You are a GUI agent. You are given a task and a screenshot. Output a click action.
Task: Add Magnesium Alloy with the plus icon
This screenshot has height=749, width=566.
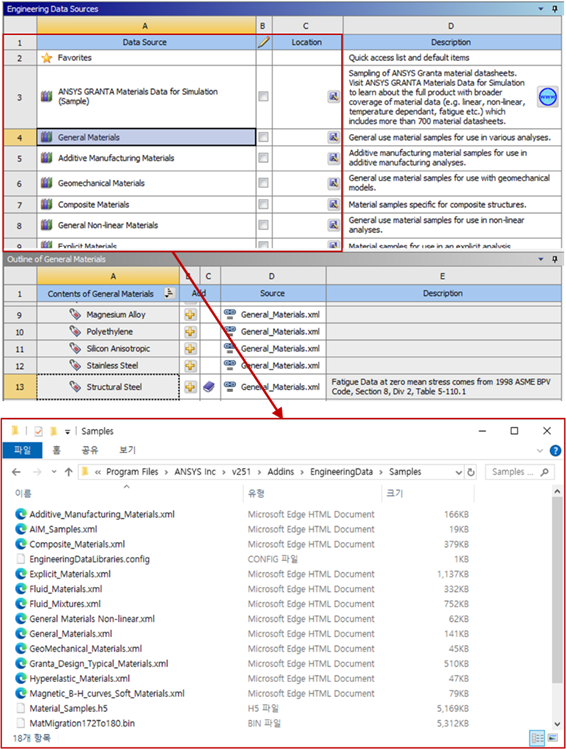[x=190, y=315]
